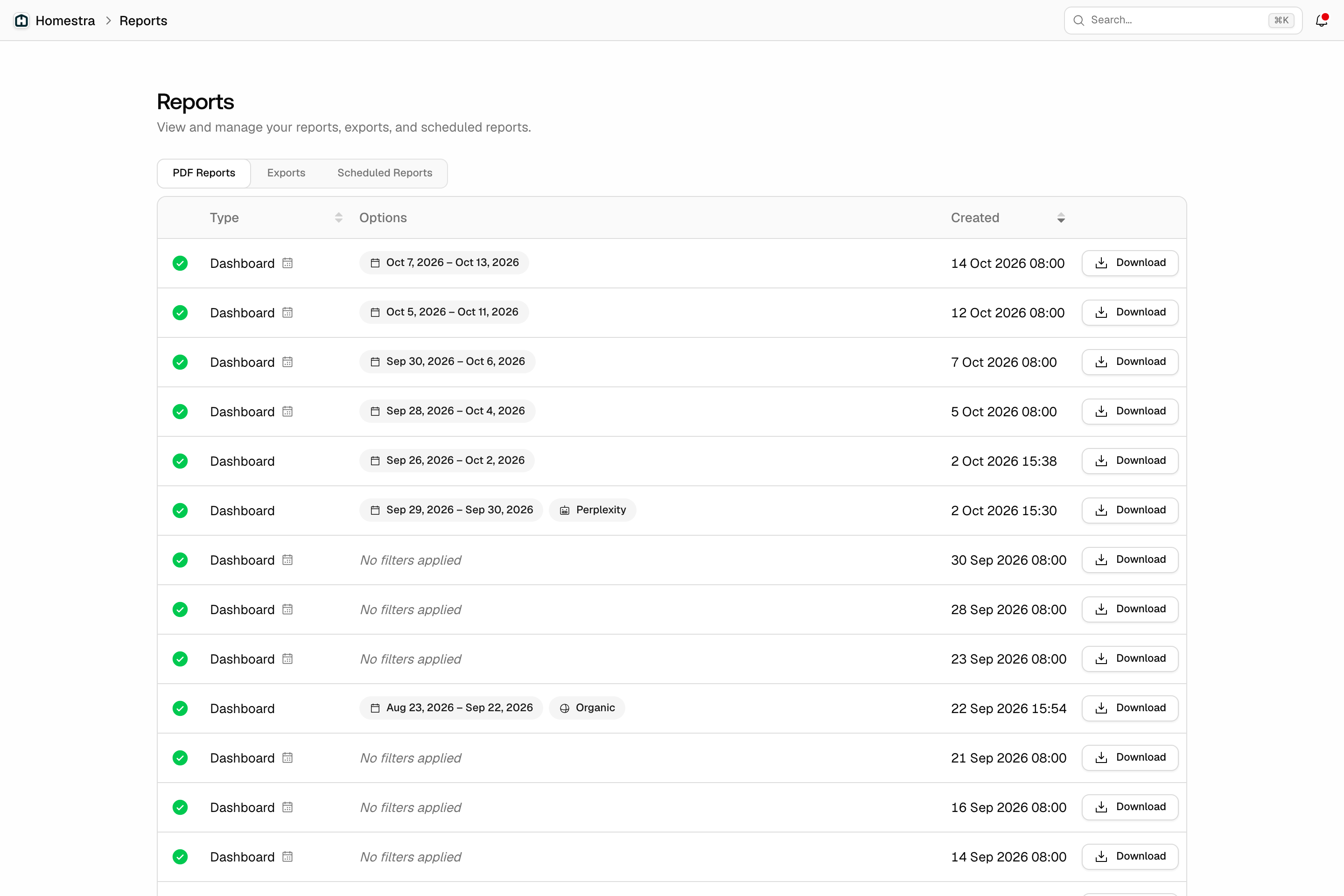Screen dimensions: 1344x896
Task: Sort reports by Created date arrows
Action: coord(1061,218)
